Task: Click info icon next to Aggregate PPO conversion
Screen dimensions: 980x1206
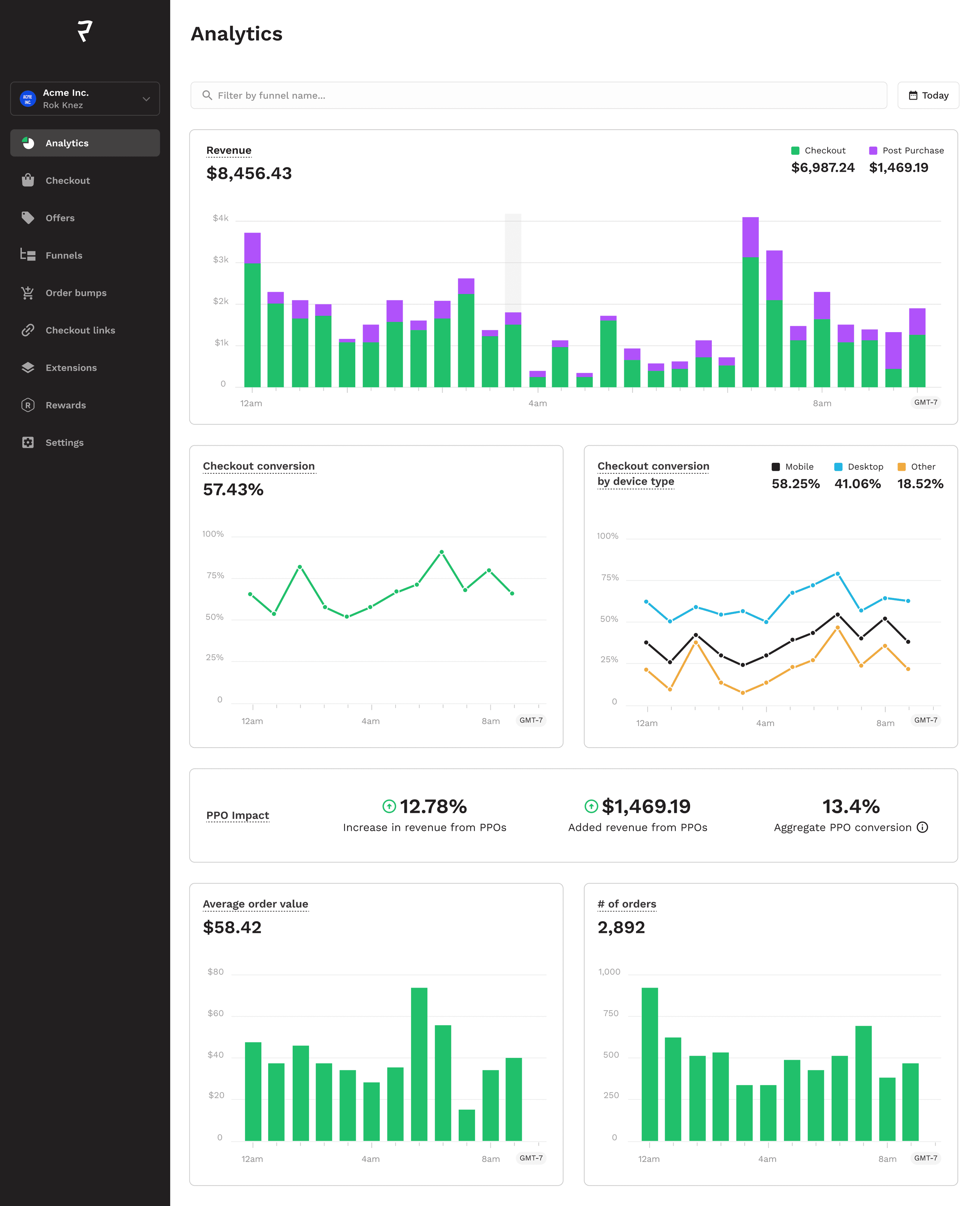Action: point(922,827)
